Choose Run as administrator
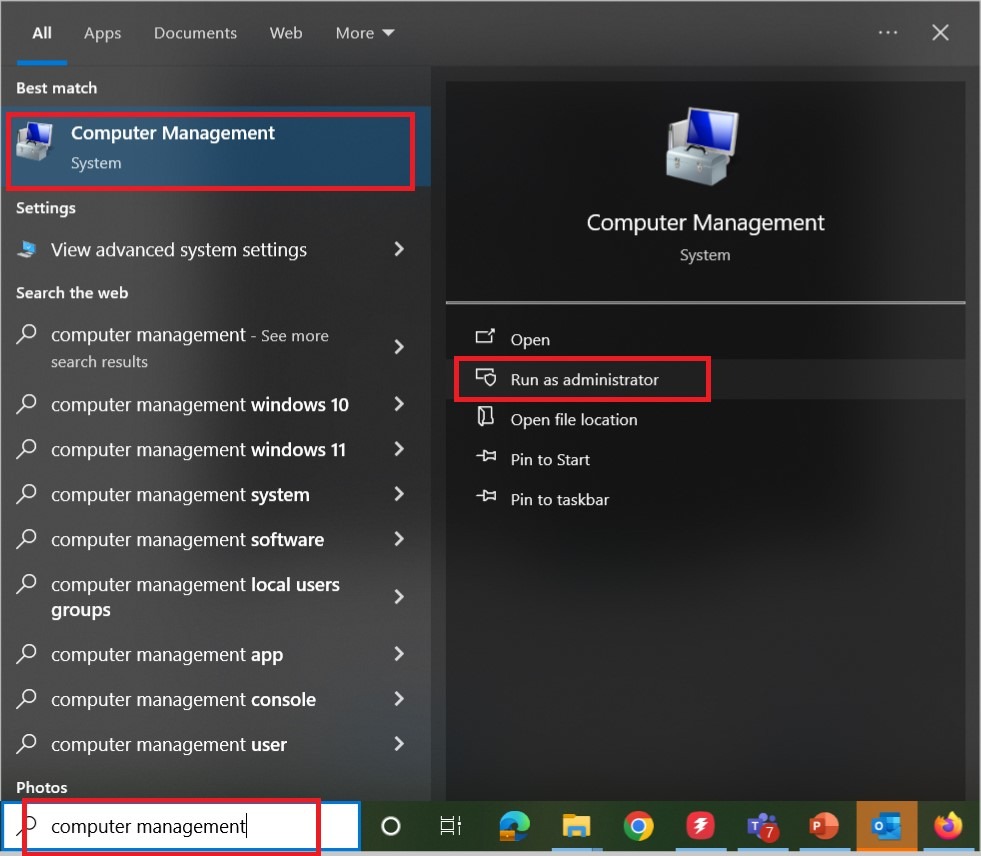The image size is (981, 856). (x=584, y=380)
